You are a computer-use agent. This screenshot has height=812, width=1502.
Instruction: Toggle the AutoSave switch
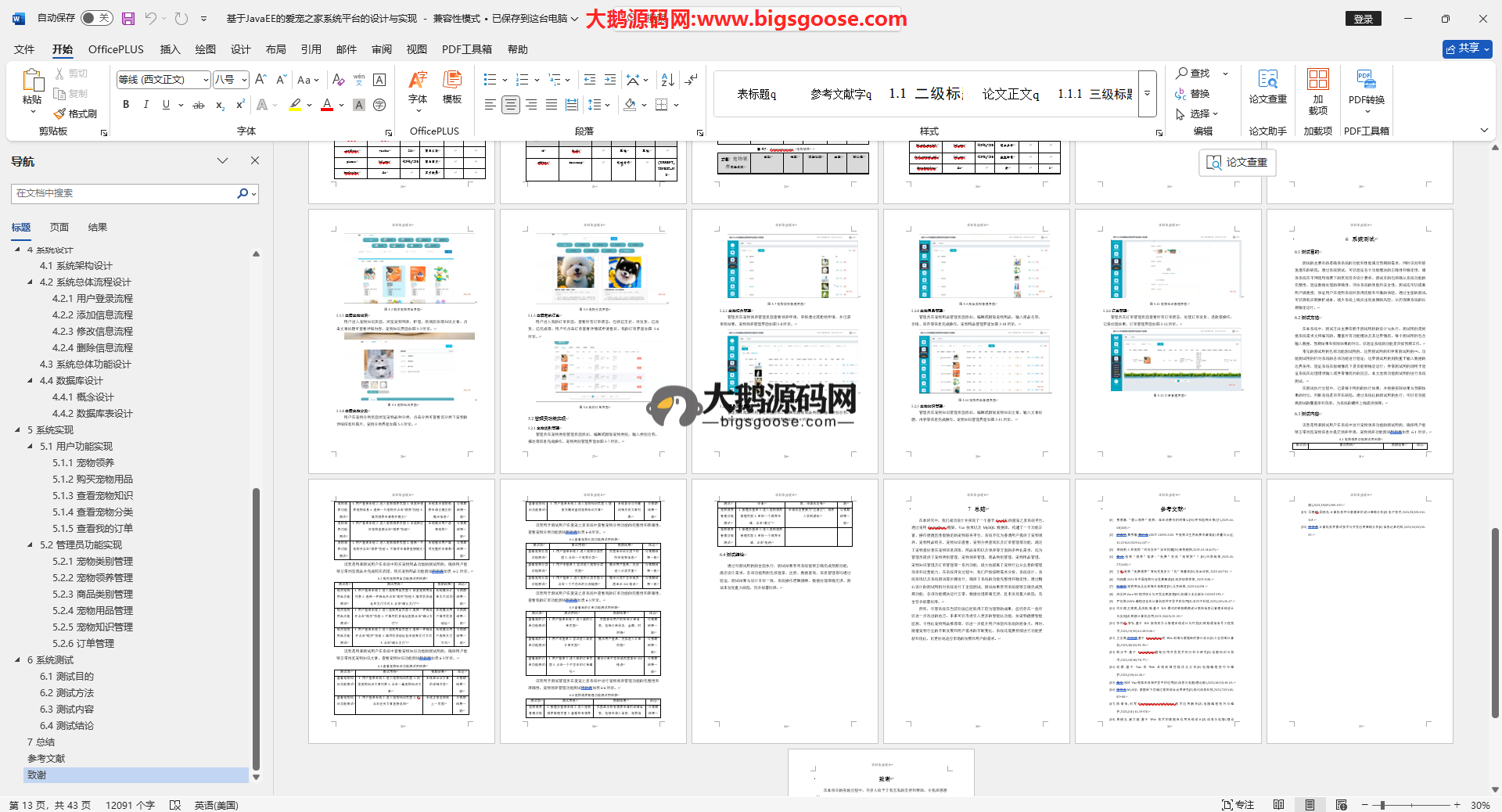coord(96,18)
